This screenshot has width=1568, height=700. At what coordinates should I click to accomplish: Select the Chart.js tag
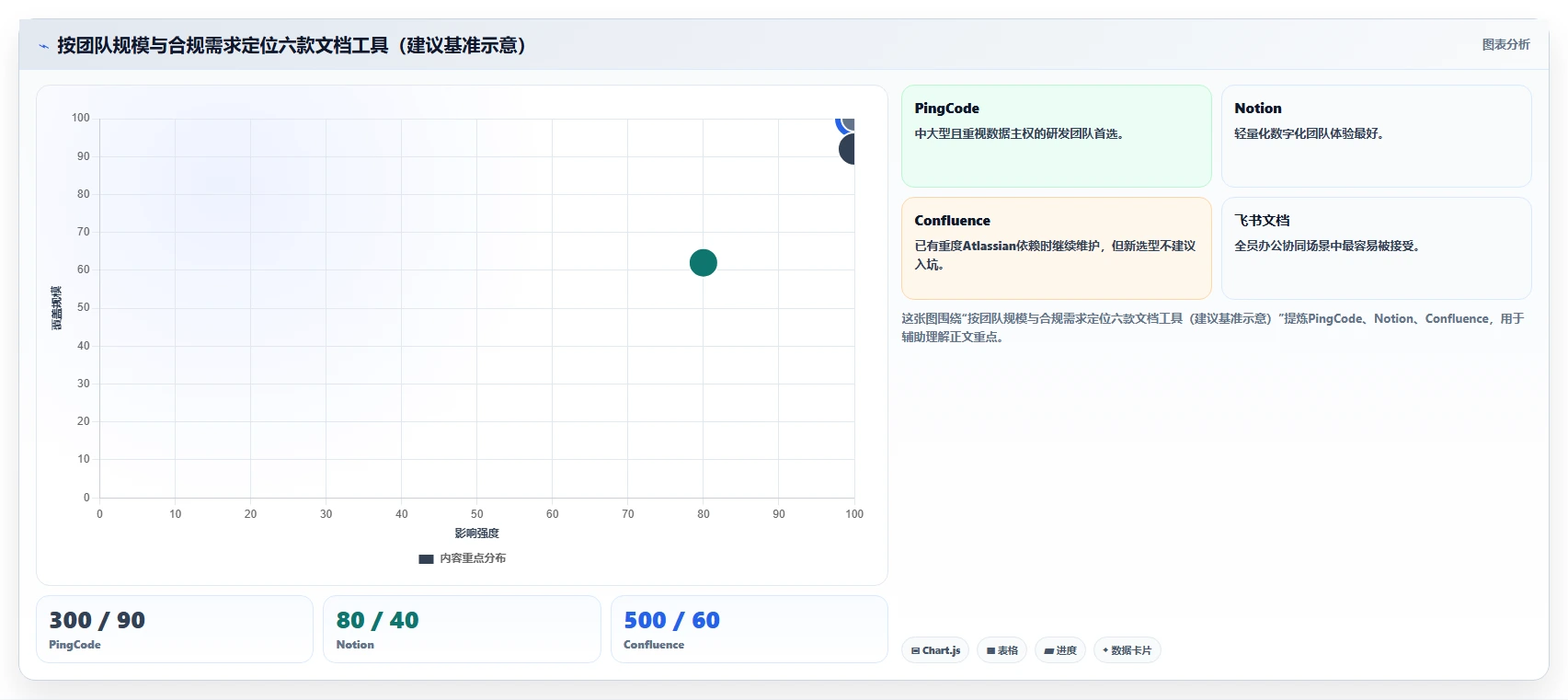click(x=935, y=650)
